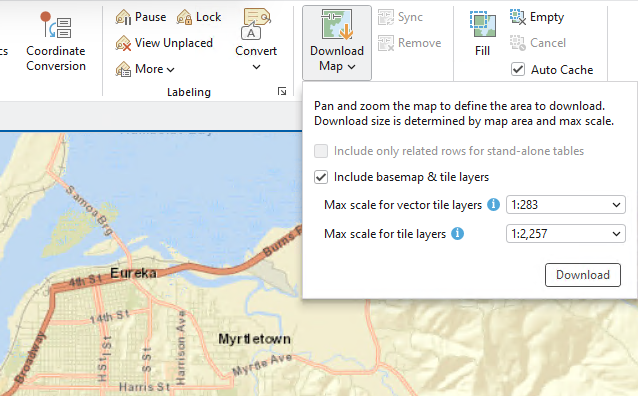Click the 14th St label on the map

109,316
